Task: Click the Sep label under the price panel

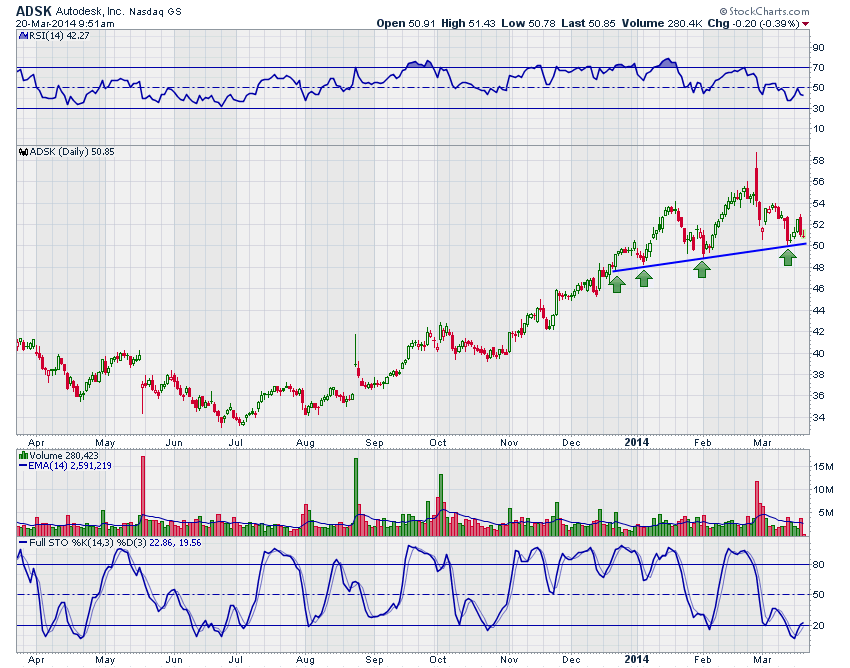Action: coord(374,443)
